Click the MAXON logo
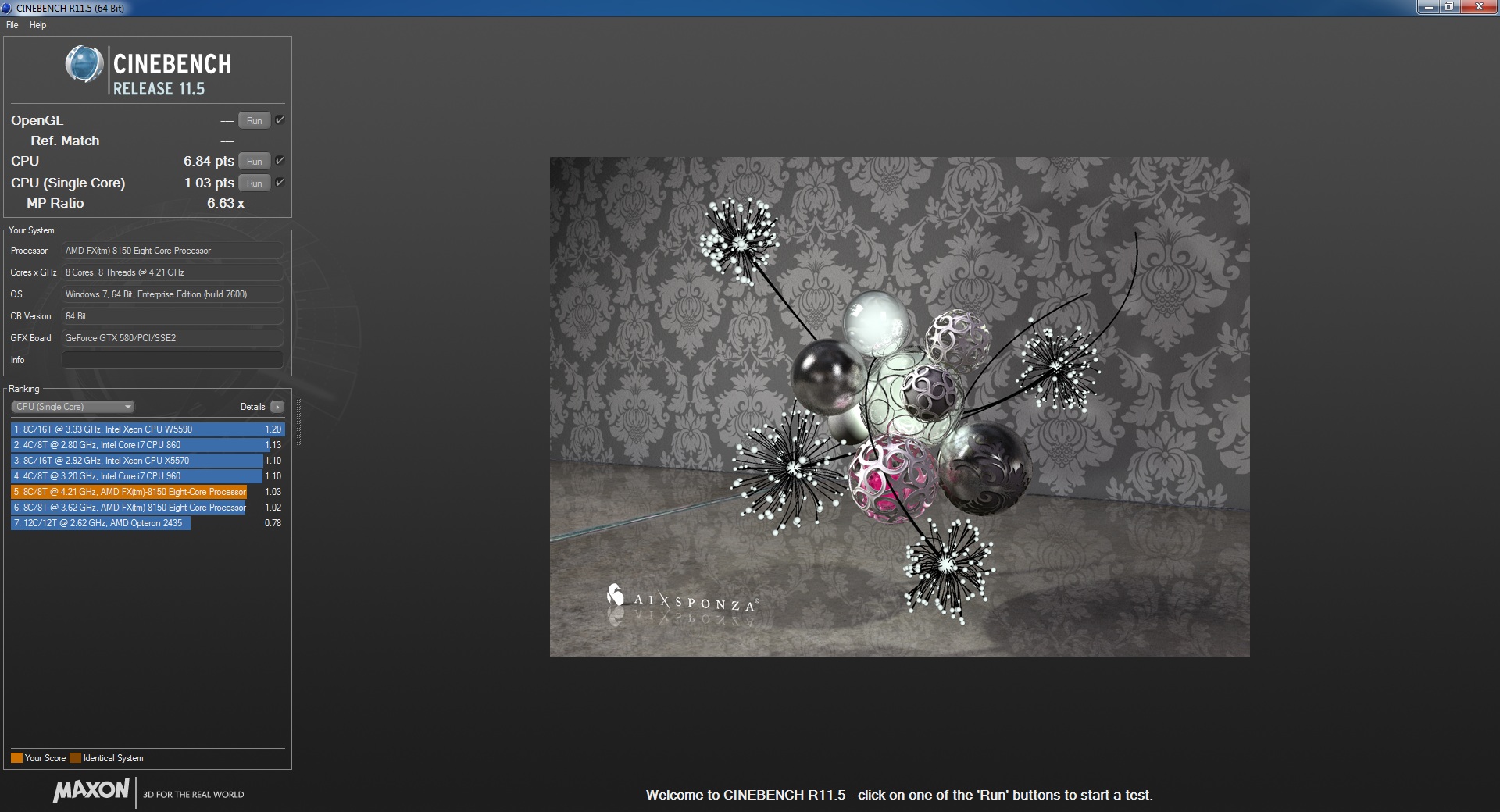This screenshot has height=812, width=1500. [91, 790]
